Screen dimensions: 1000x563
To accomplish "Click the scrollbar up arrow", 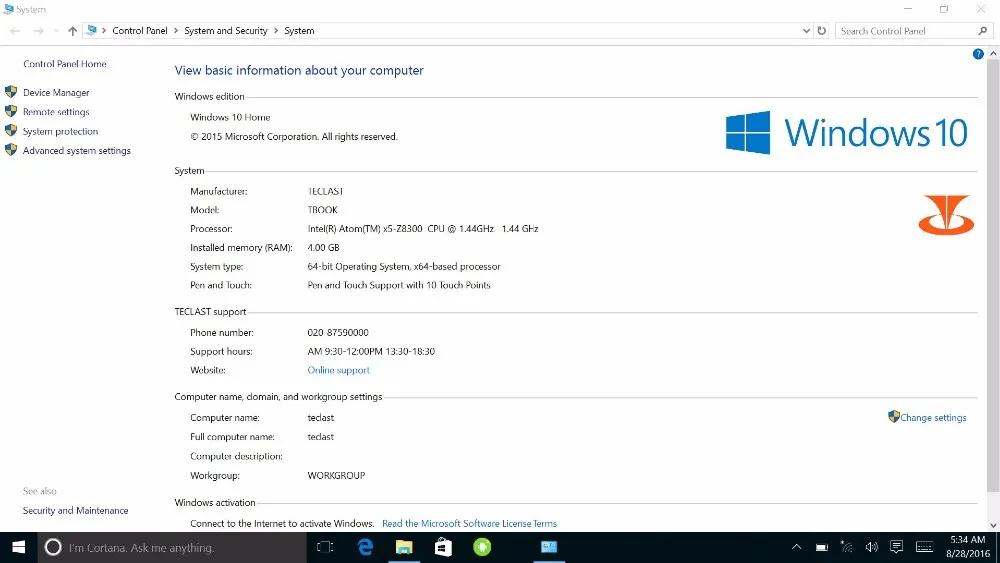I will (x=993, y=54).
